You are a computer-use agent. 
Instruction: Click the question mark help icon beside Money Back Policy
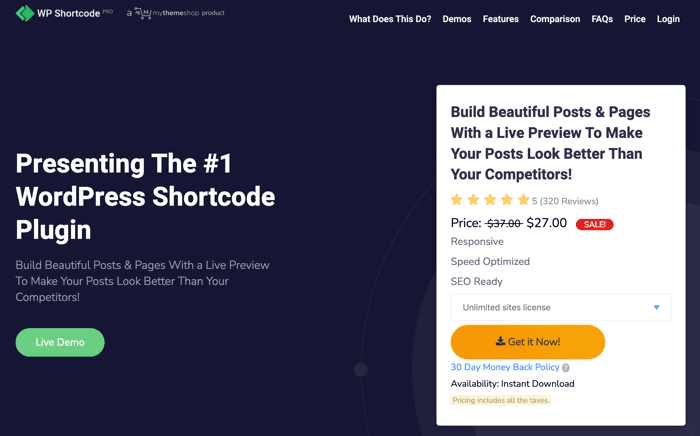[566, 368]
